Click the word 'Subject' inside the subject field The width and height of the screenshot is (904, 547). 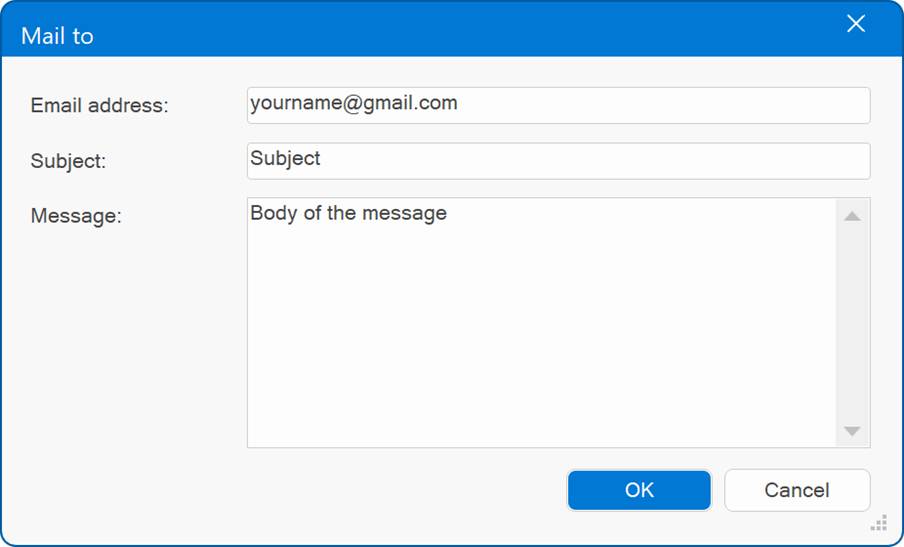285,159
